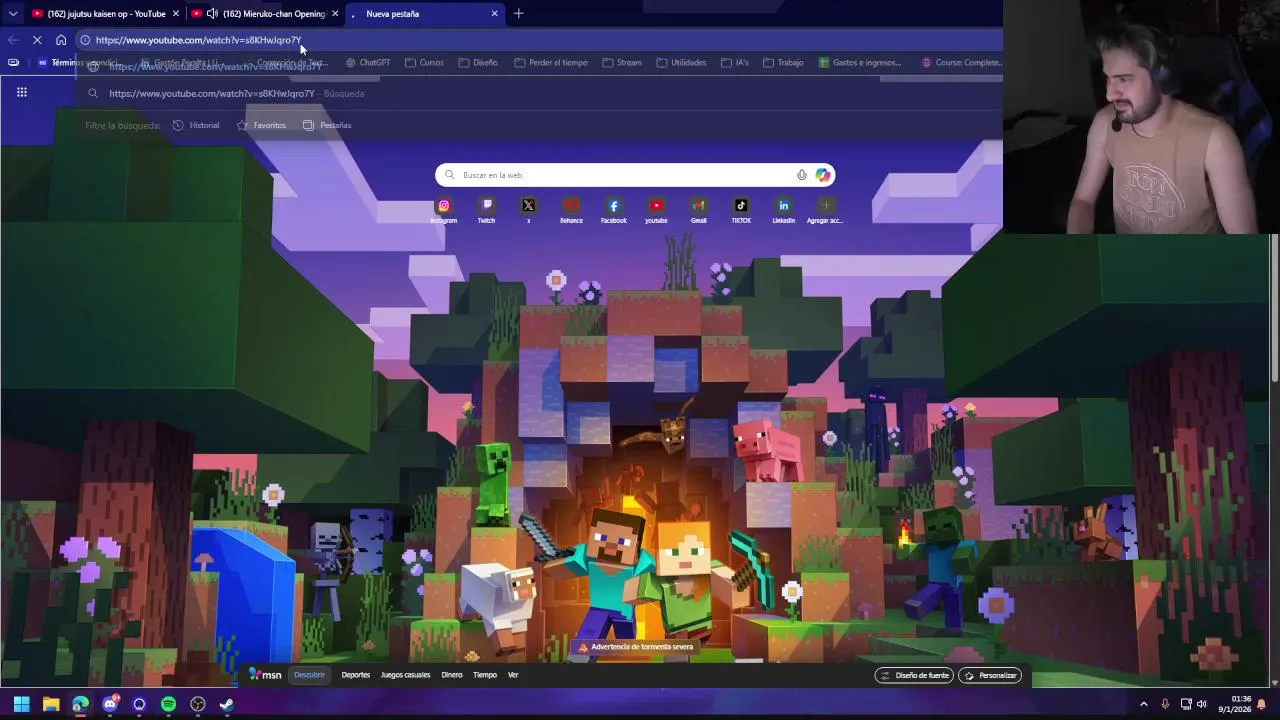Open the X shortcut icon

click(529, 205)
